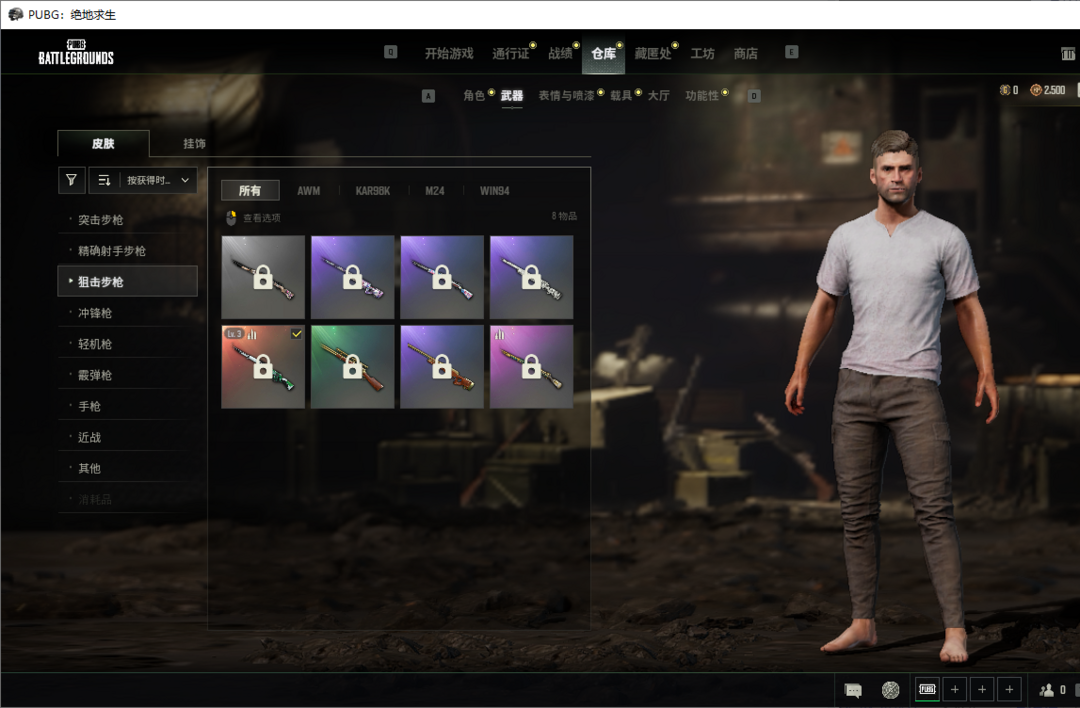This screenshot has width=1080, height=708.
Task: Open the 开始游戏 menu
Action: click(449, 53)
